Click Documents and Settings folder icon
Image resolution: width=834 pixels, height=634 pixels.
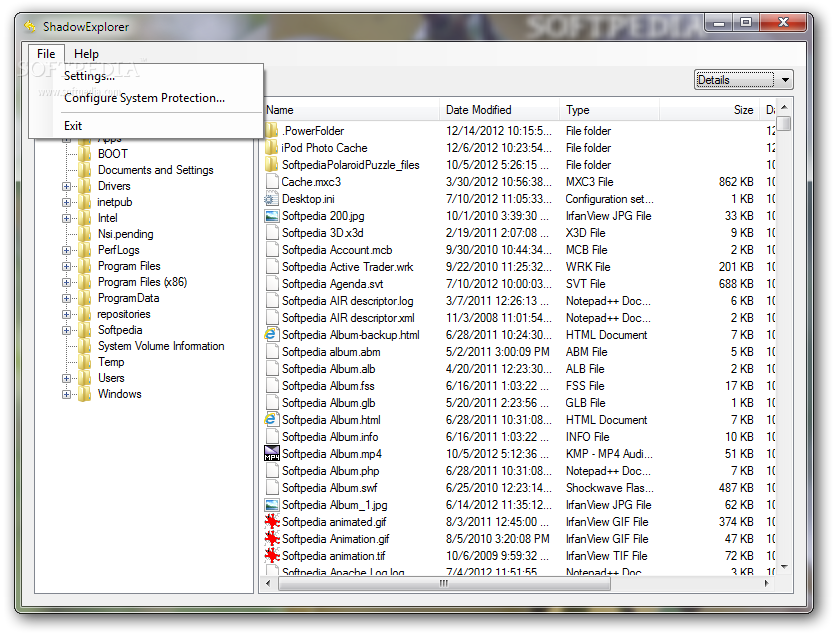(85, 170)
